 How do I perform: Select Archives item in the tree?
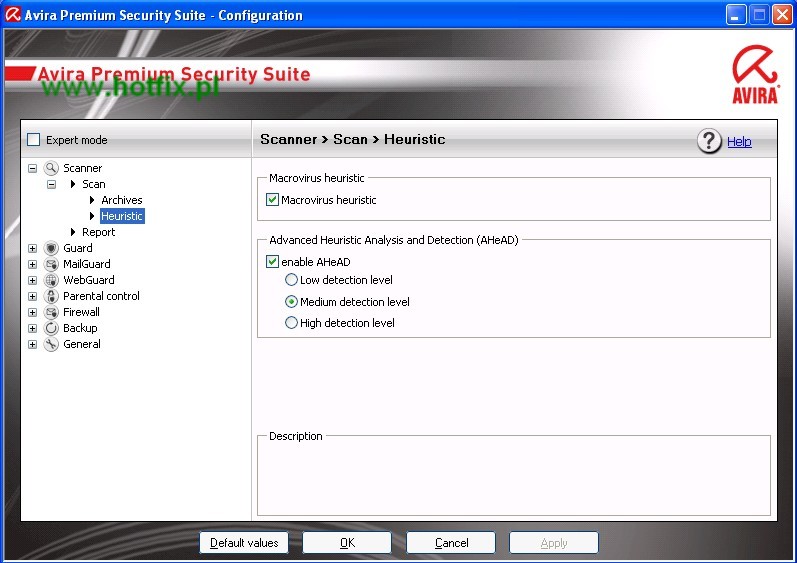coord(121,200)
